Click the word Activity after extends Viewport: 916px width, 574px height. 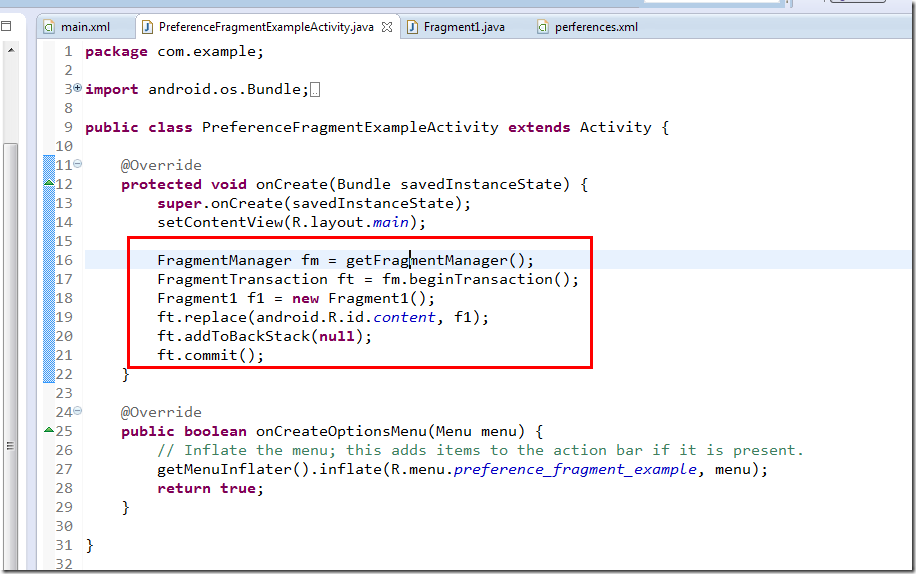[615, 127]
